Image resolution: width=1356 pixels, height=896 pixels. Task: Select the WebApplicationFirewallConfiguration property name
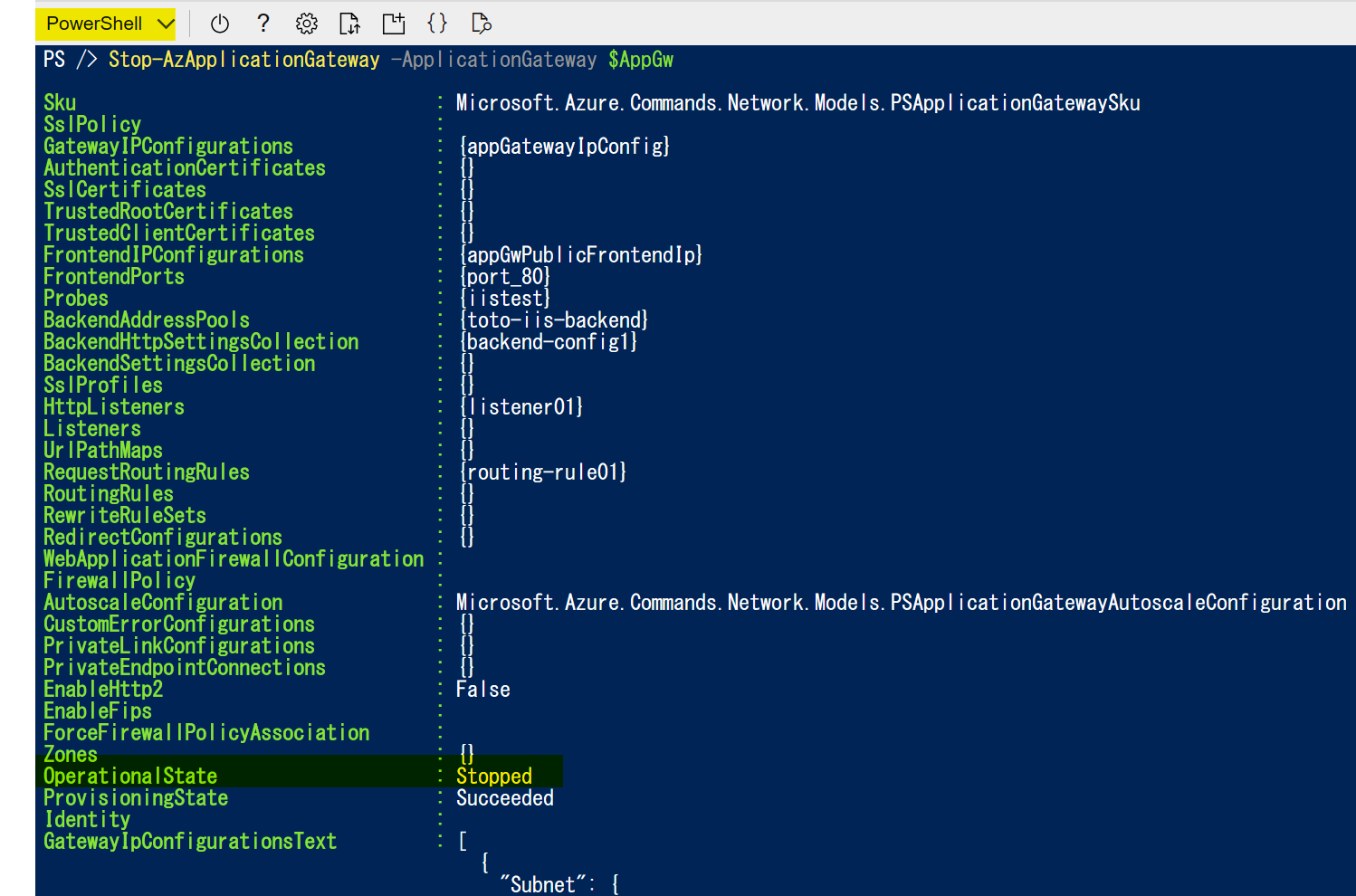pyautogui.click(x=234, y=559)
